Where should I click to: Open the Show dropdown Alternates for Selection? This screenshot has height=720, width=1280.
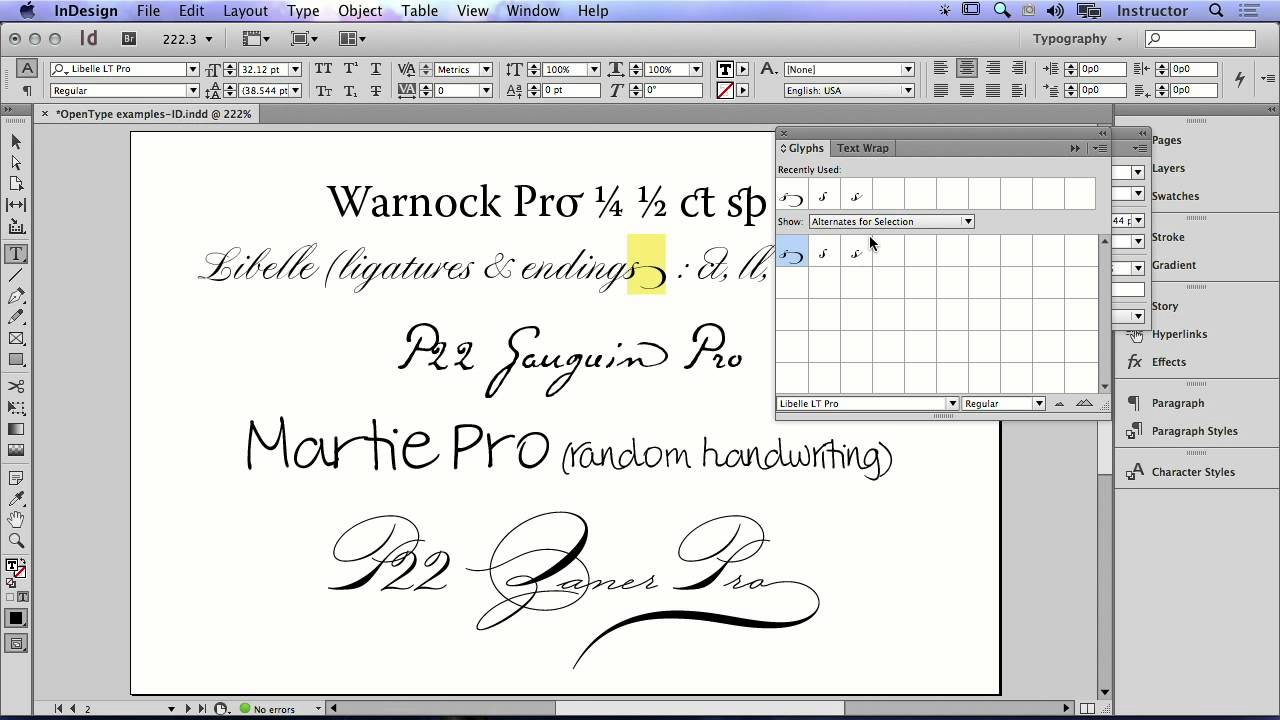coord(891,221)
